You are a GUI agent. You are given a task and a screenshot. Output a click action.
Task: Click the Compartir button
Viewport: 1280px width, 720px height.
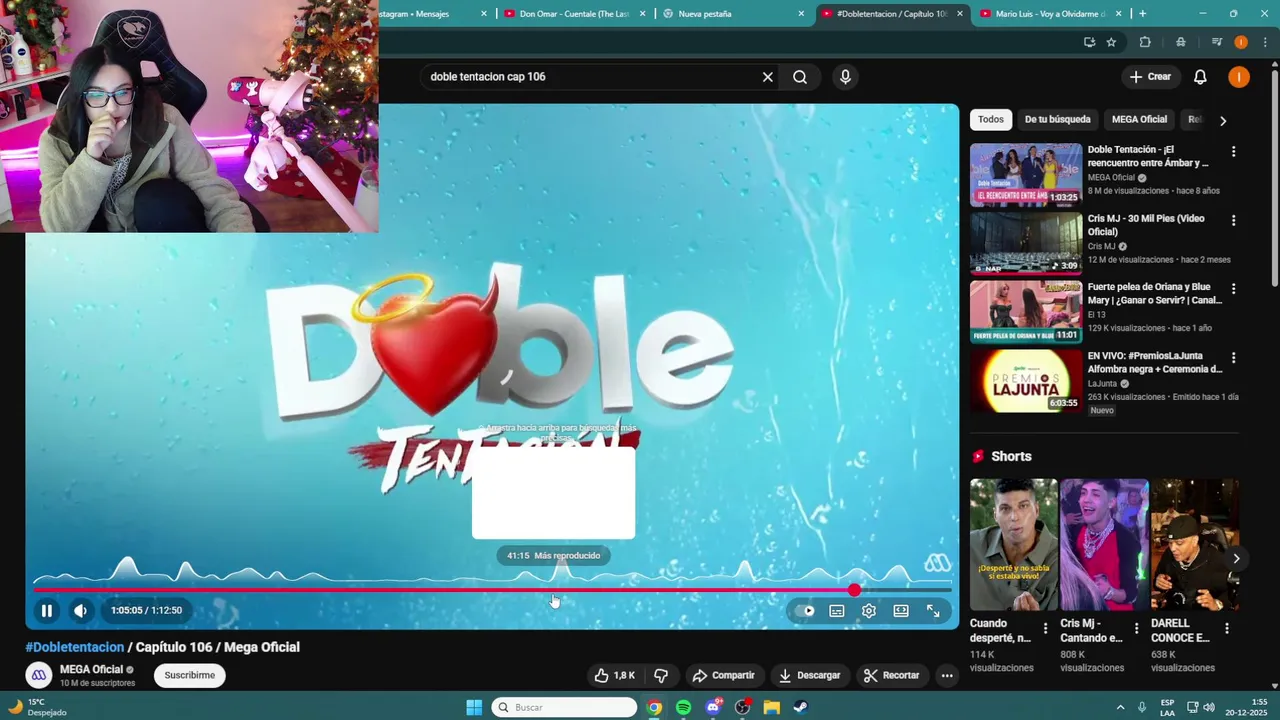coord(724,675)
